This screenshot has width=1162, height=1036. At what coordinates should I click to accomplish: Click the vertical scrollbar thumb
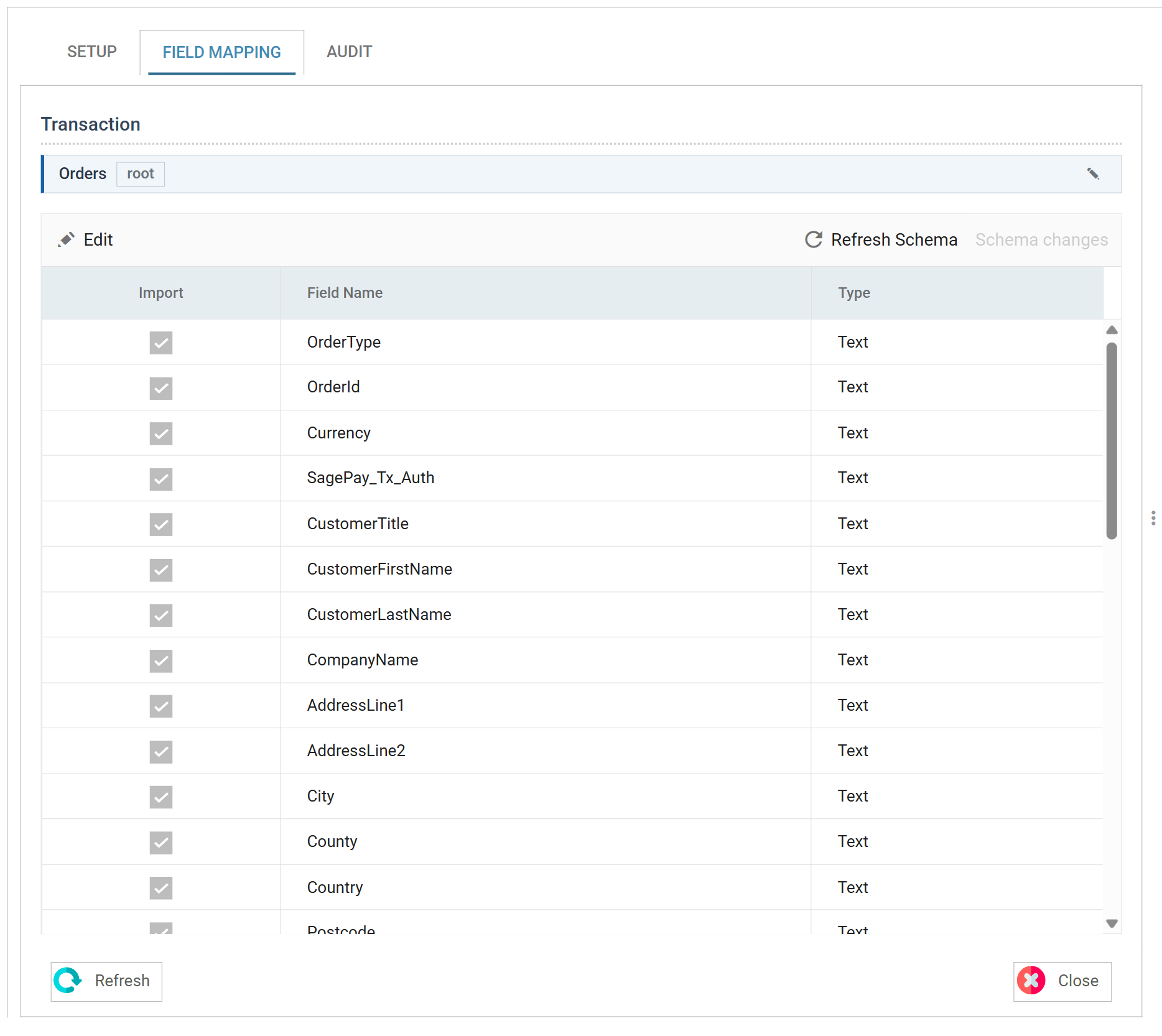1112,440
